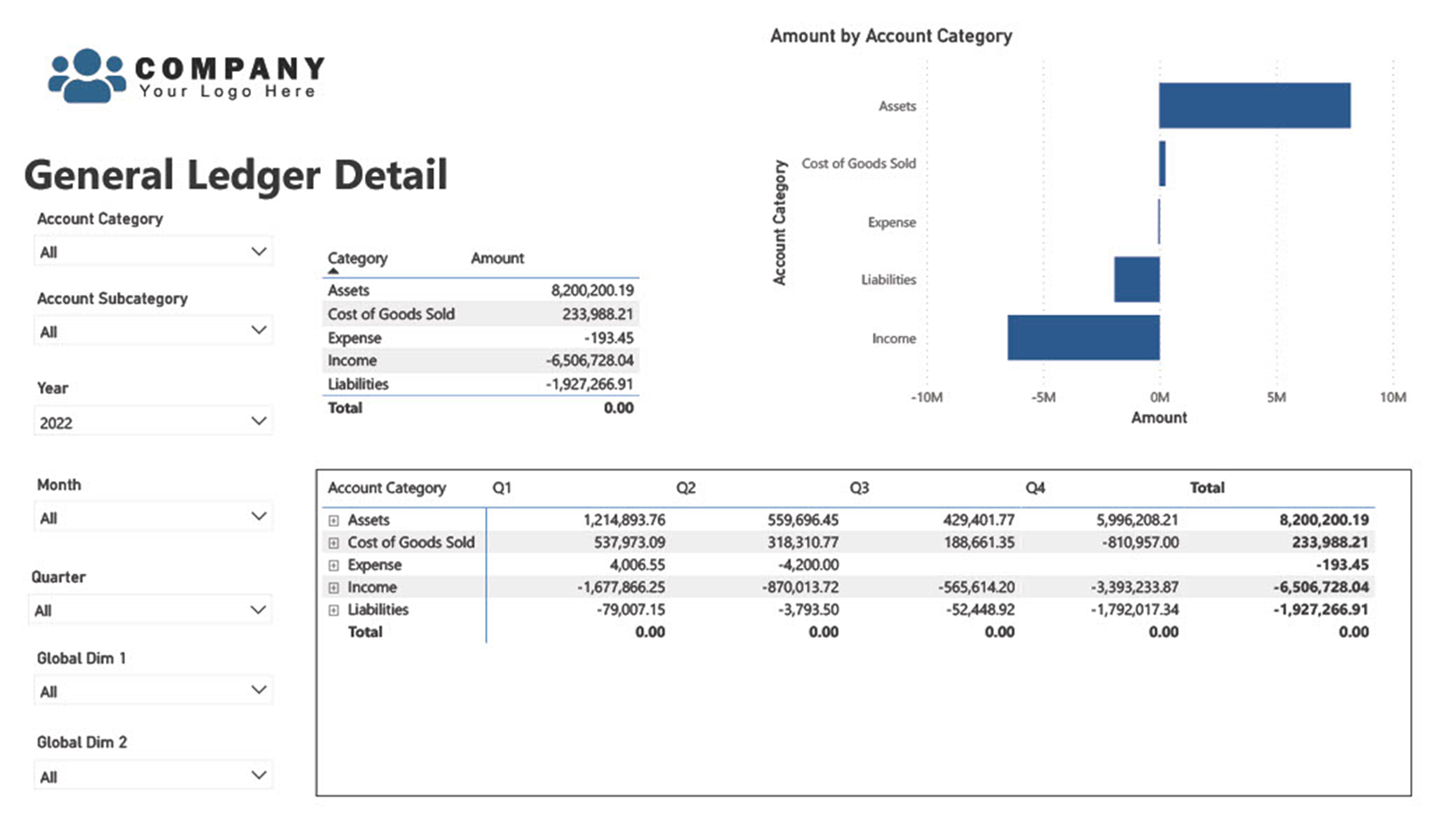Select the Income bar in the chart
Screen dimensions: 1433x819
(1083, 338)
